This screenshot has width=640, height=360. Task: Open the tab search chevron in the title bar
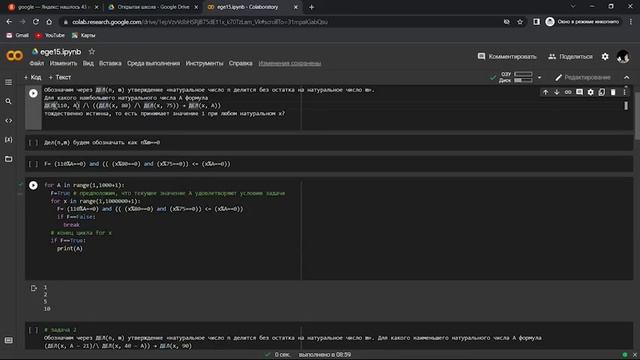point(573,7)
